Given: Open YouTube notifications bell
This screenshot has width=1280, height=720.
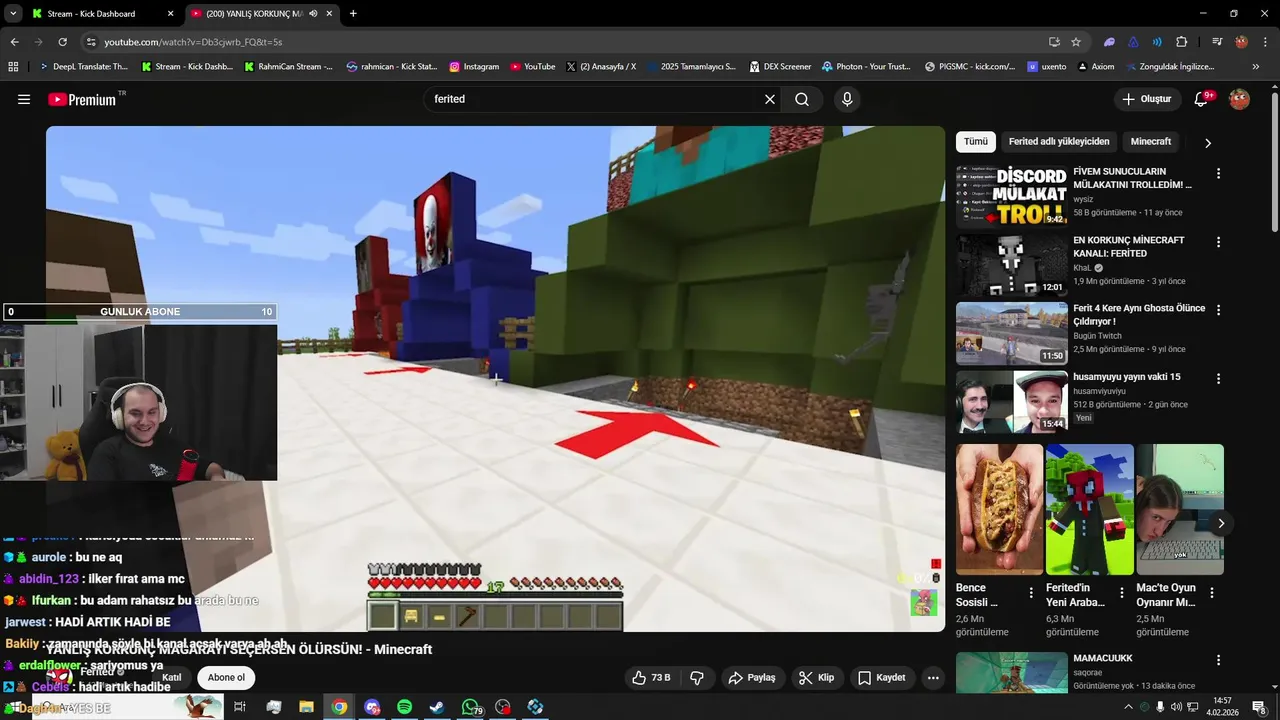Looking at the screenshot, I should point(1203,99).
